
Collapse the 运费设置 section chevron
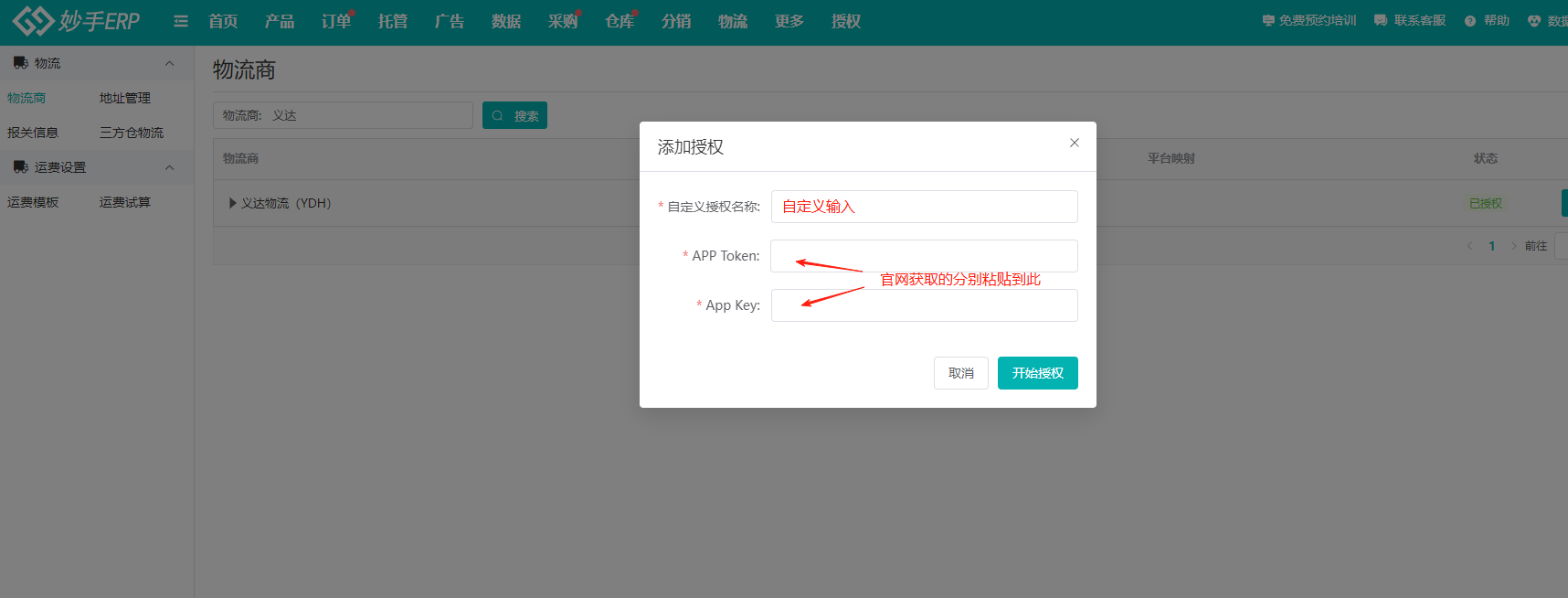[169, 167]
